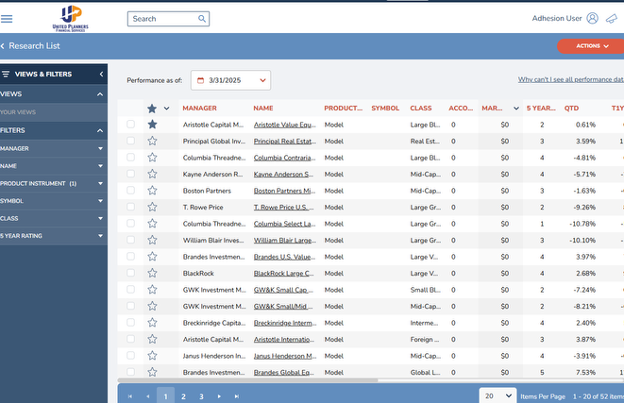624x404 pixels.
Task: Star the BlackRock row
Action: (x=152, y=273)
